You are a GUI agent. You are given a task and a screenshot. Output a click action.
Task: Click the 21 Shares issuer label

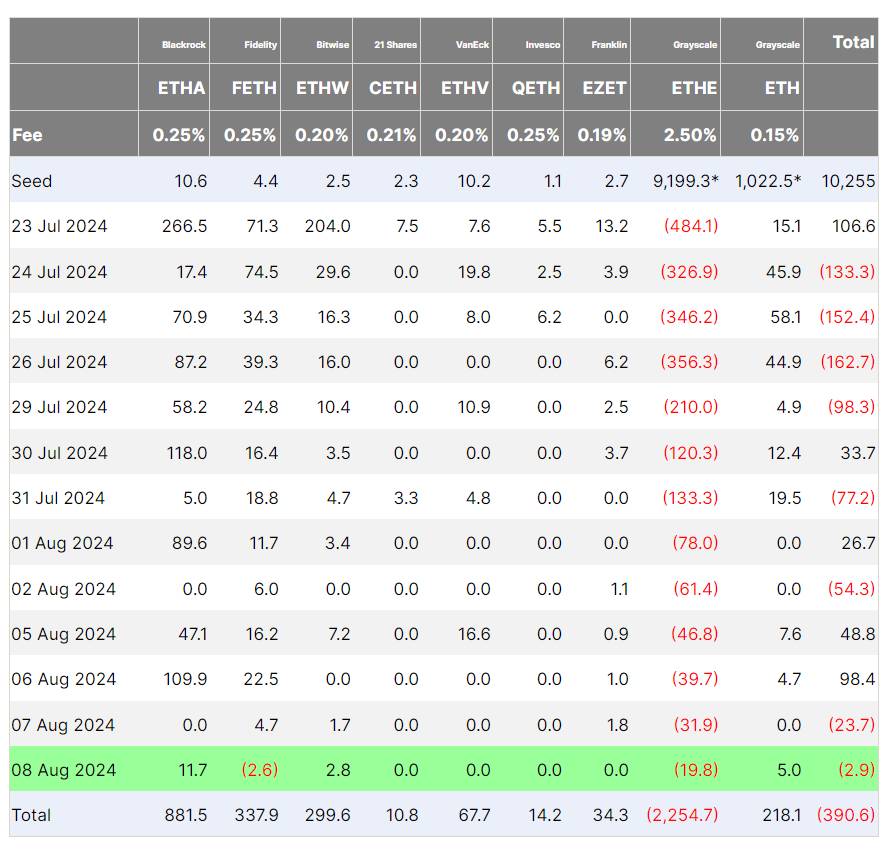pyautogui.click(x=395, y=44)
